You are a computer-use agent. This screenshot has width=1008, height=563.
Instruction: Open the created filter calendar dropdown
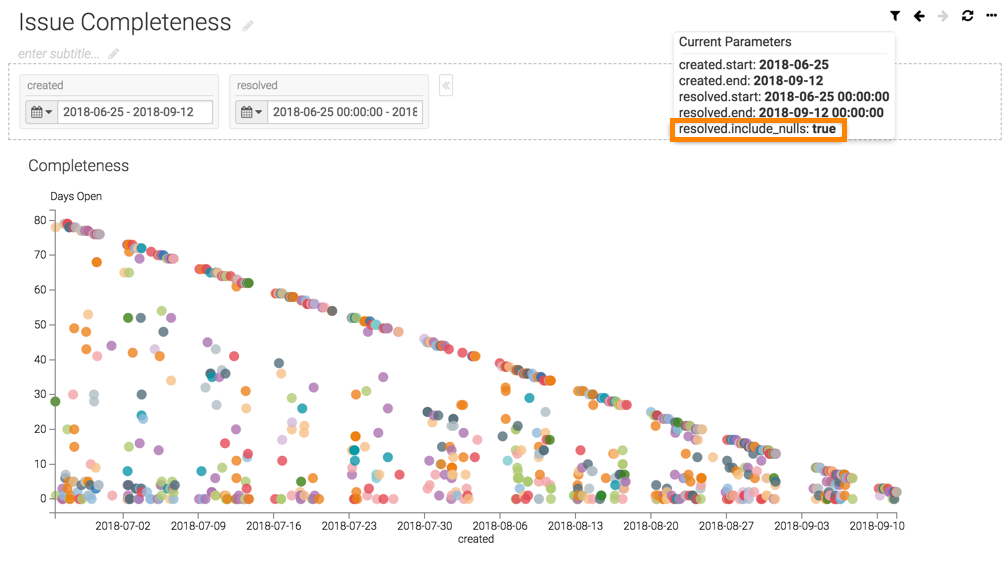(41, 112)
